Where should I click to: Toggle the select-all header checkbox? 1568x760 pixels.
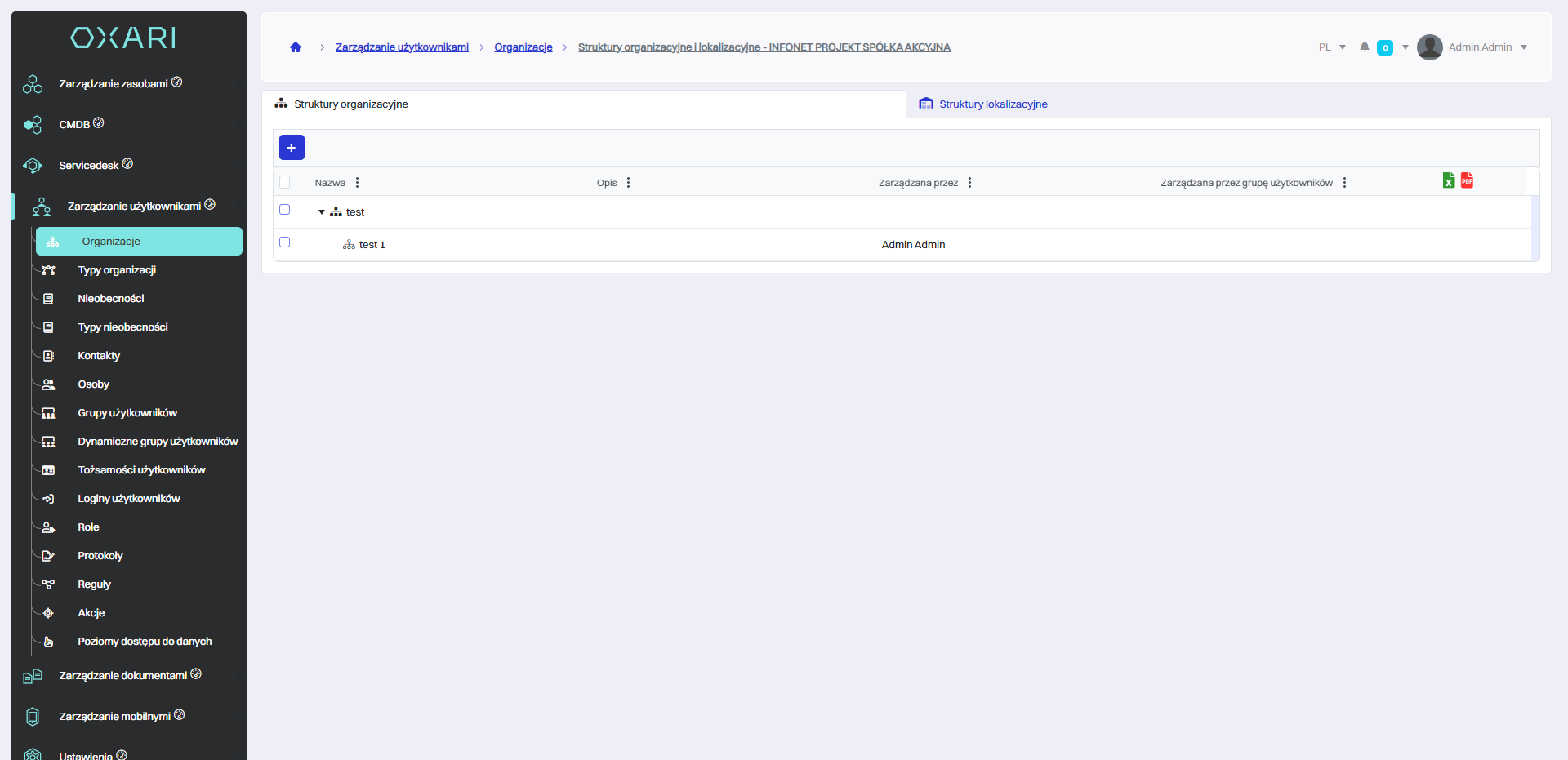pyautogui.click(x=285, y=182)
